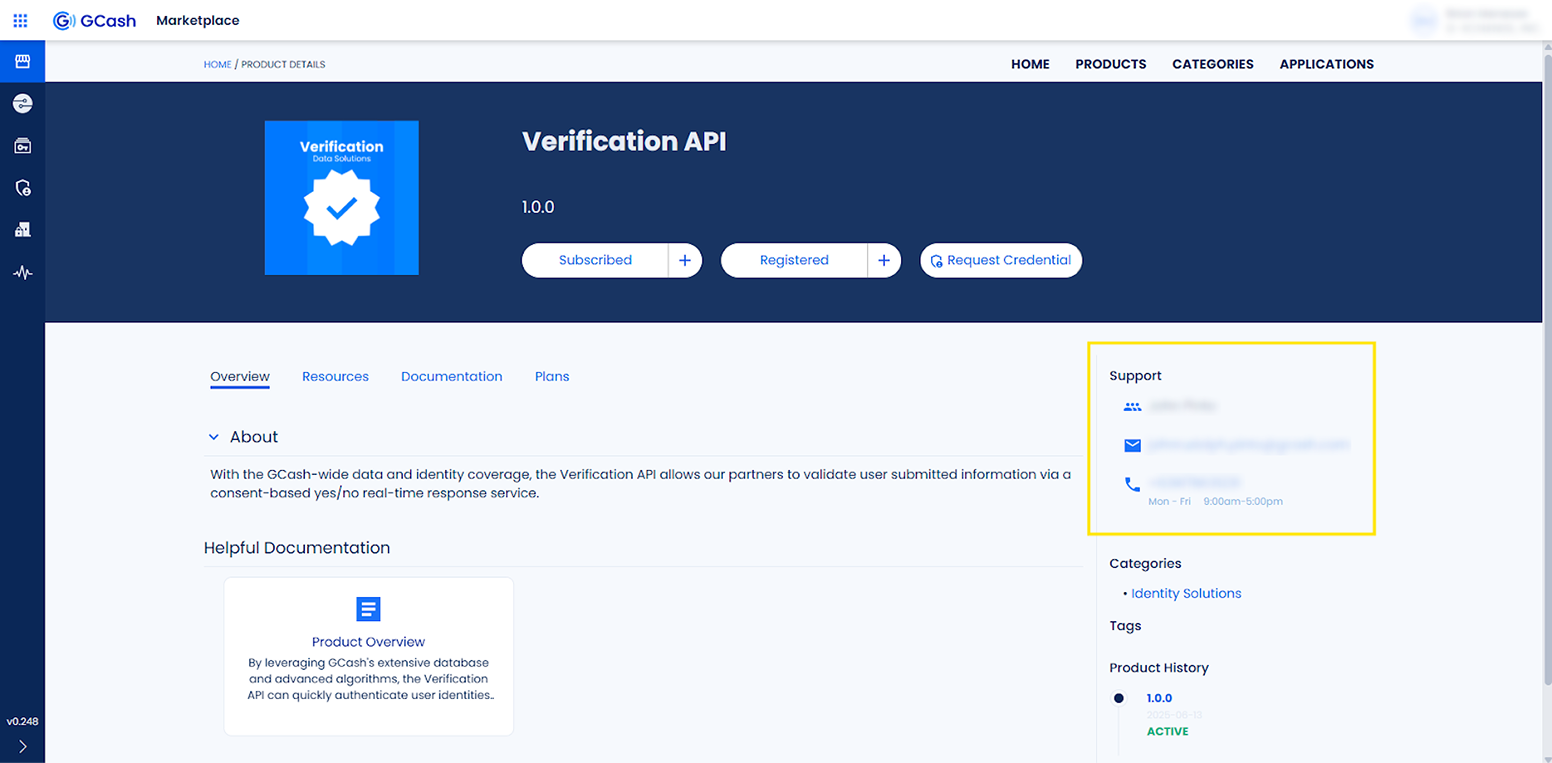The height and width of the screenshot is (763, 1552).
Task: Switch to the Resources tab
Action: (335, 377)
